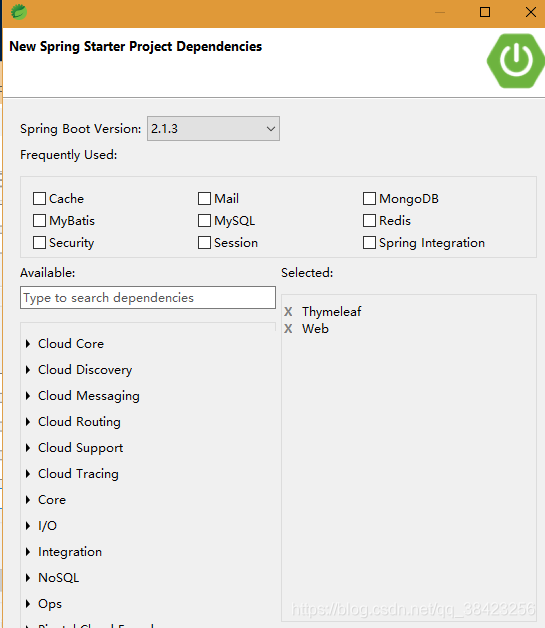Expand Cloud Support dependencies
Screen dimensions: 545x628
(x=28, y=448)
